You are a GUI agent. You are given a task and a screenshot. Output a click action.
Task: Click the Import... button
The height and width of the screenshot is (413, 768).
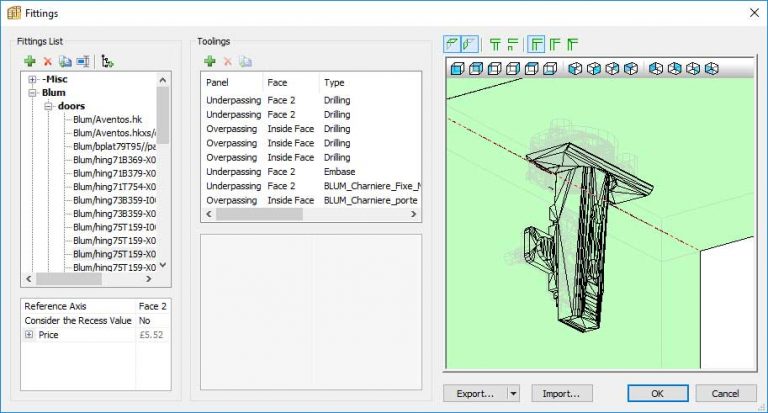[562, 393]
